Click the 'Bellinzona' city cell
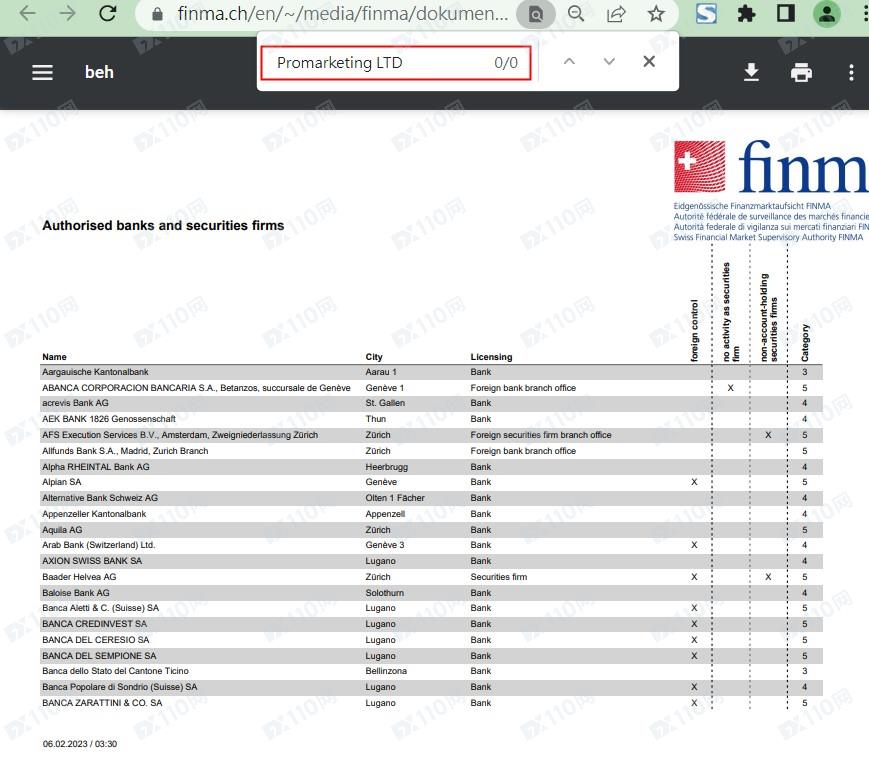This screenshot has height=761, width=869. point(386,671)
